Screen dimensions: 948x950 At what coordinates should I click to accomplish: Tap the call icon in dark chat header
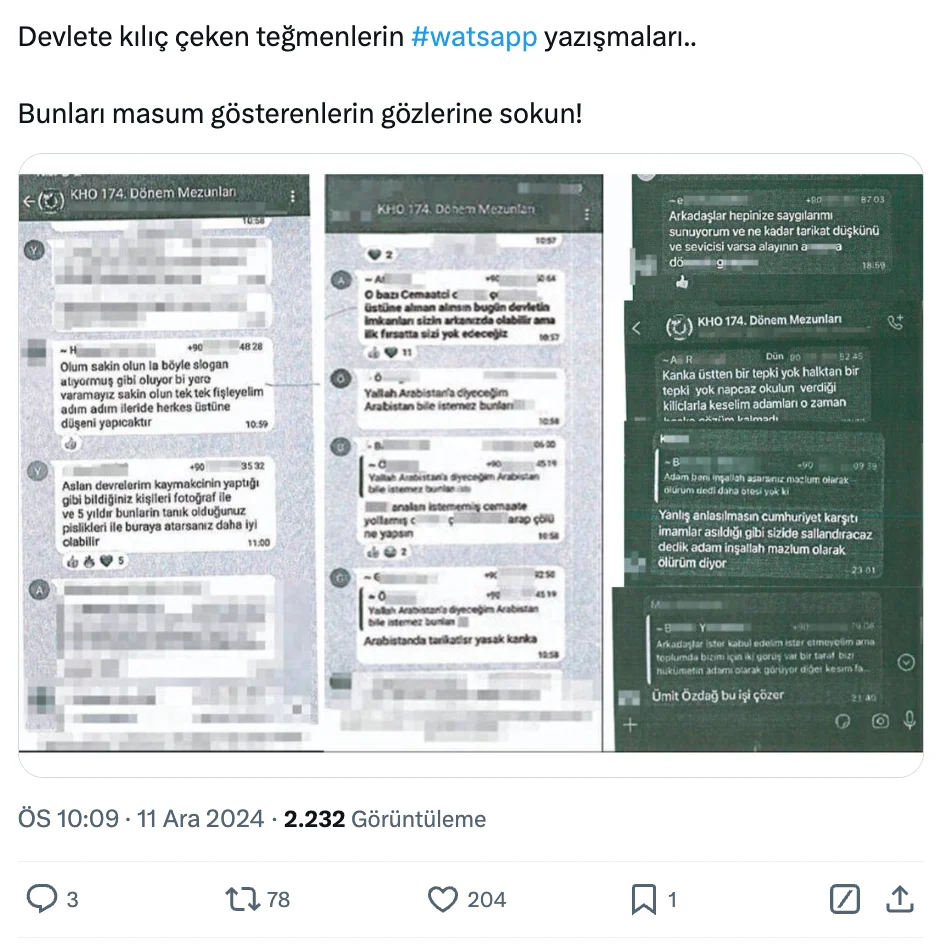895,322
